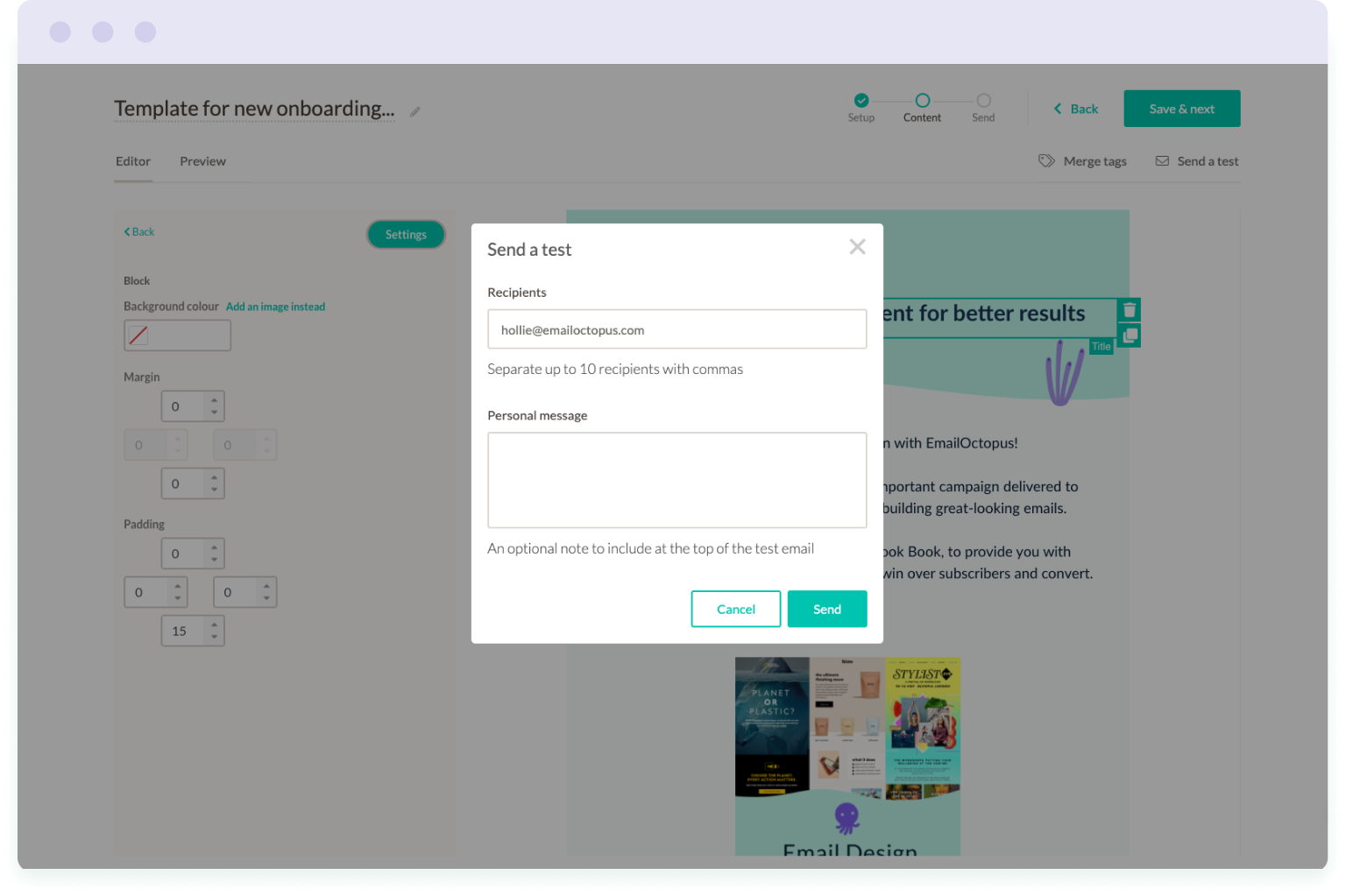The height and width of the screenshot is (896, 1346).
Task: Open the Background colour swatch
Action: point(177,335)
